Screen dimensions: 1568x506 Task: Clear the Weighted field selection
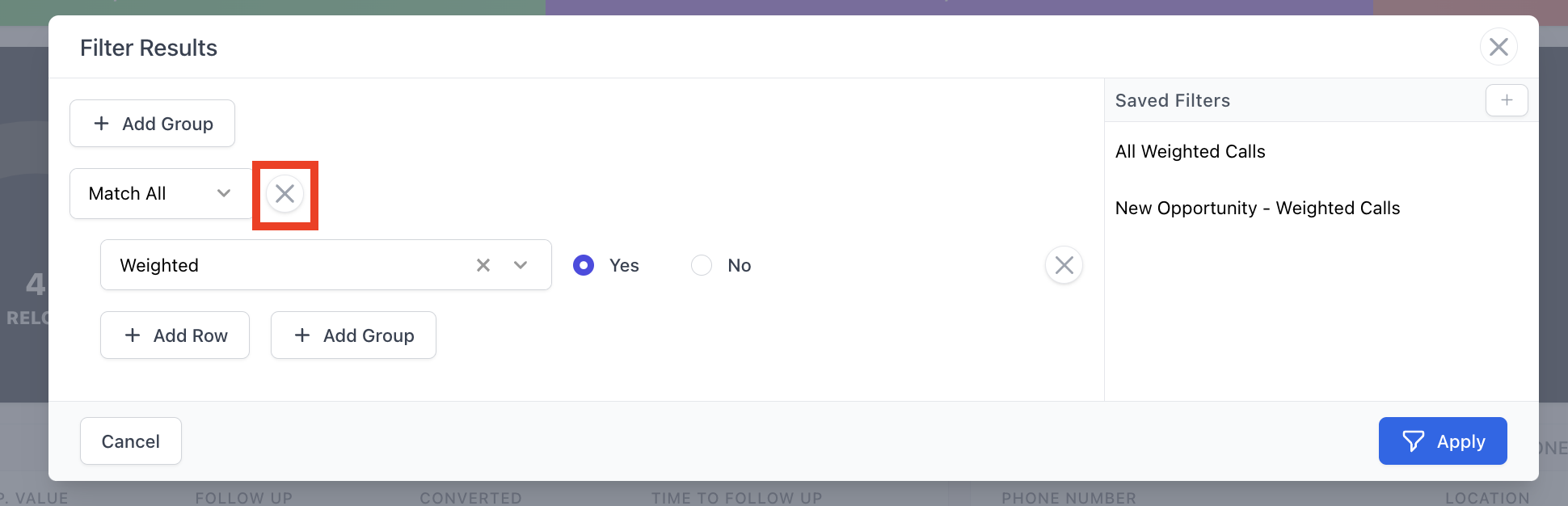[483, 265]
